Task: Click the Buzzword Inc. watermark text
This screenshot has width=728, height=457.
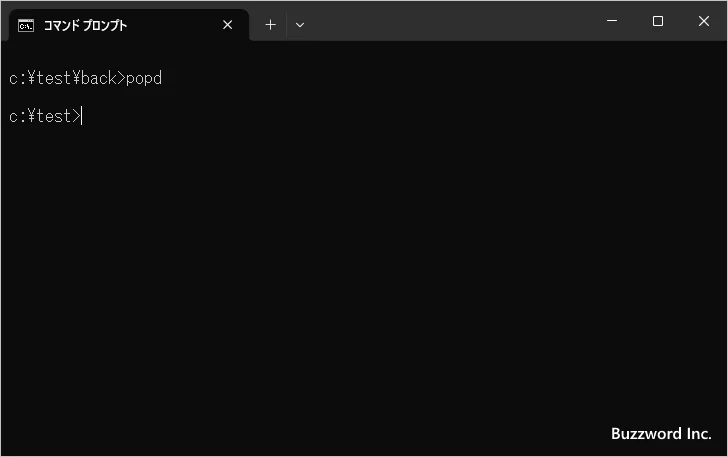Action: point(661,434)
